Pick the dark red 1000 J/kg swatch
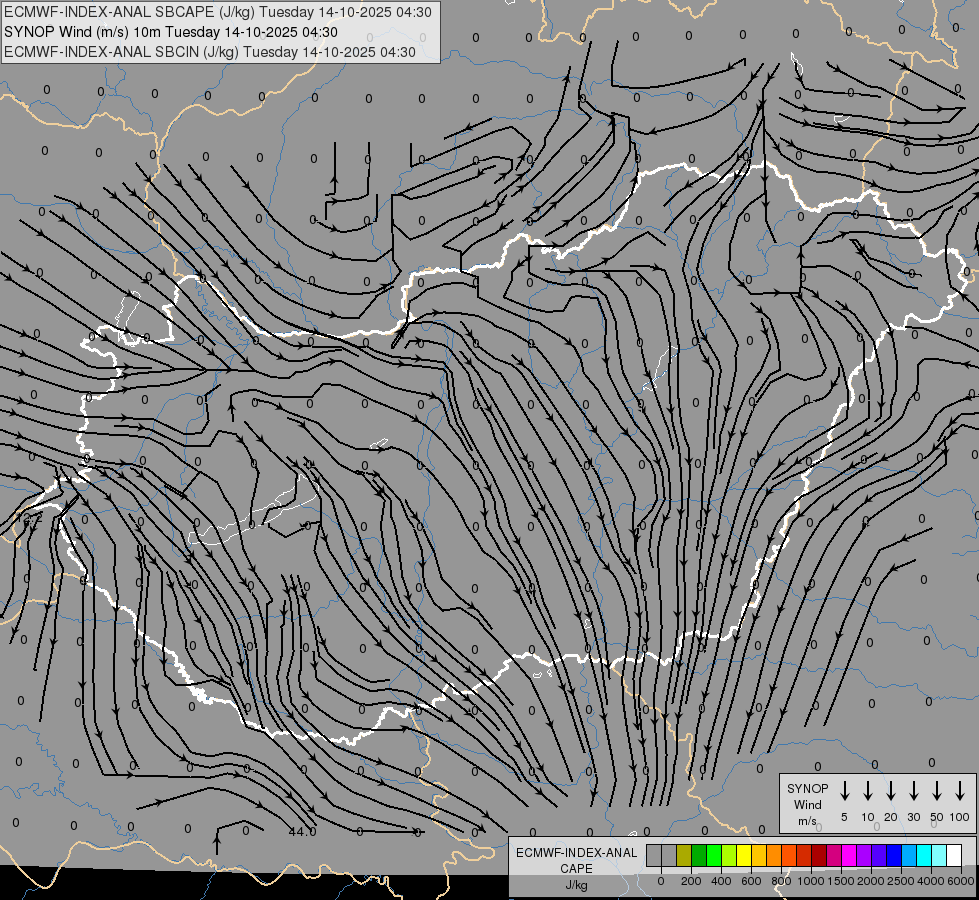 [x=819, y=855]
